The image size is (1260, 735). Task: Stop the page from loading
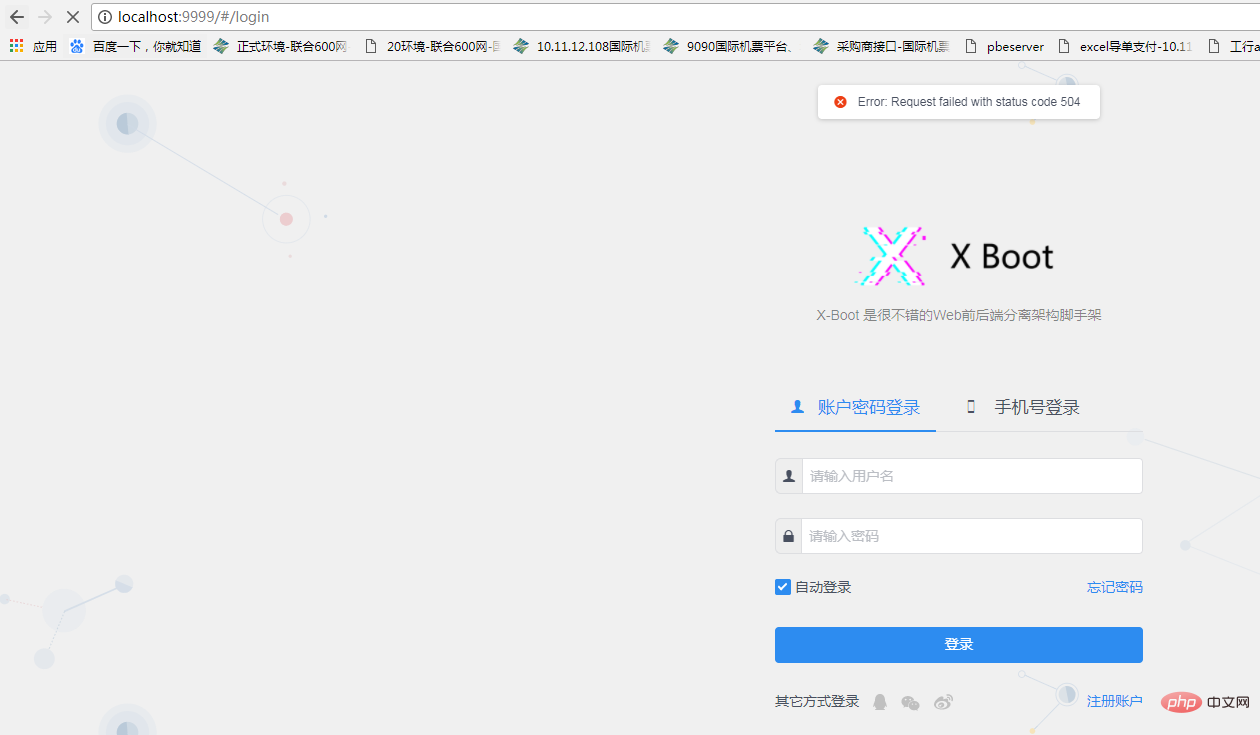coord(73,17)
